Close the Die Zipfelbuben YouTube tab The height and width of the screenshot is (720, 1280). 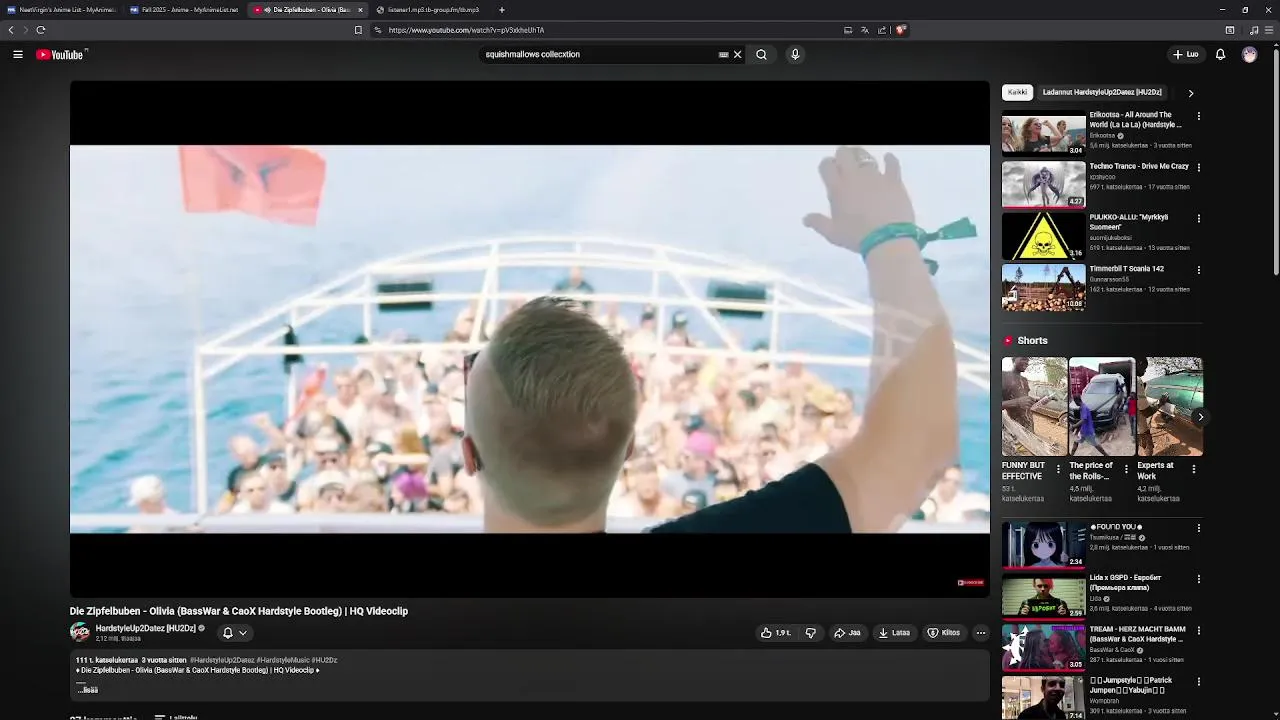(x=360, y=10)
